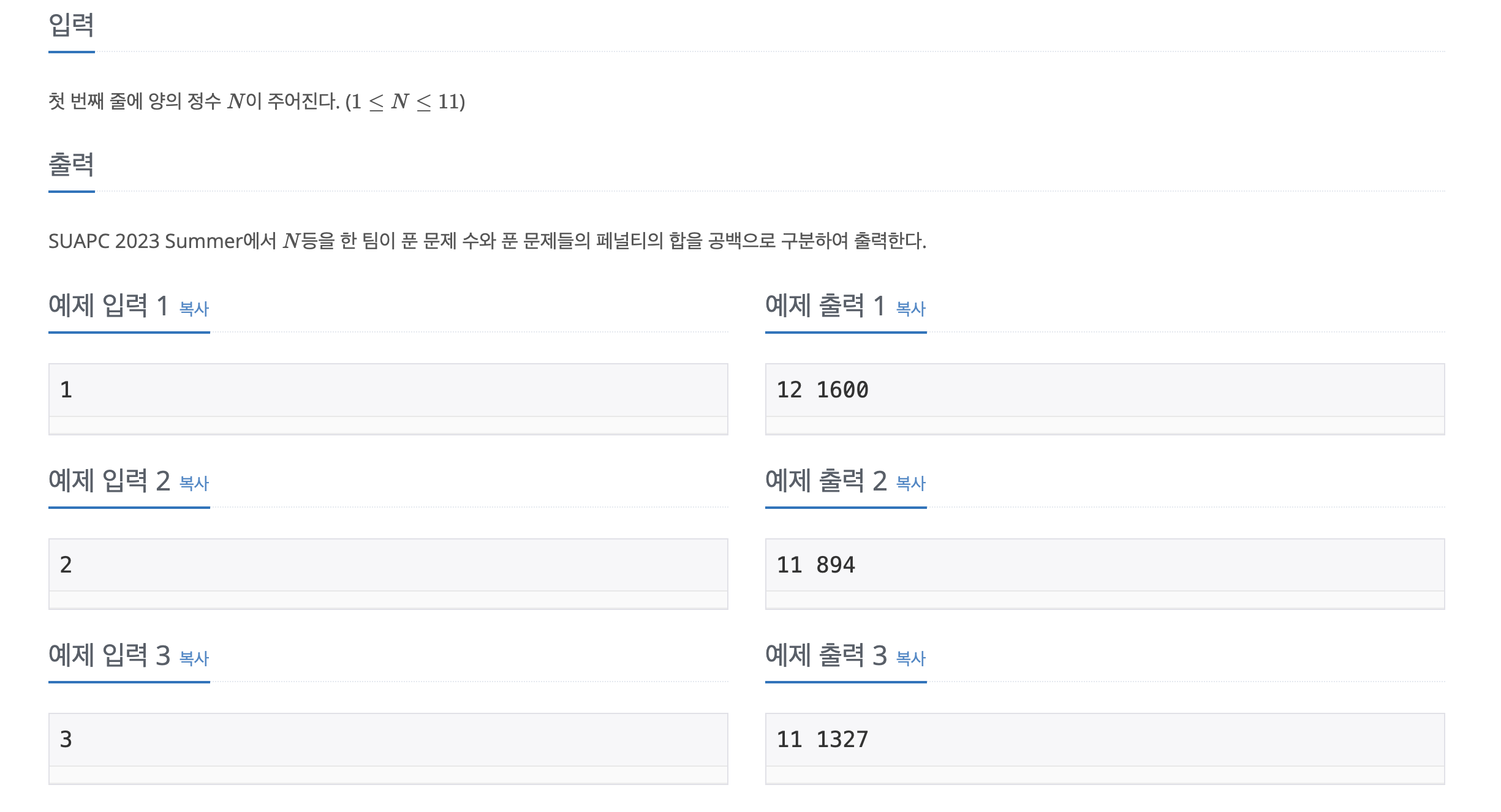Click 복사 beside 예제 출력 3
Image resolution: width=1501 pixels, height=812 pixels.
909,659
